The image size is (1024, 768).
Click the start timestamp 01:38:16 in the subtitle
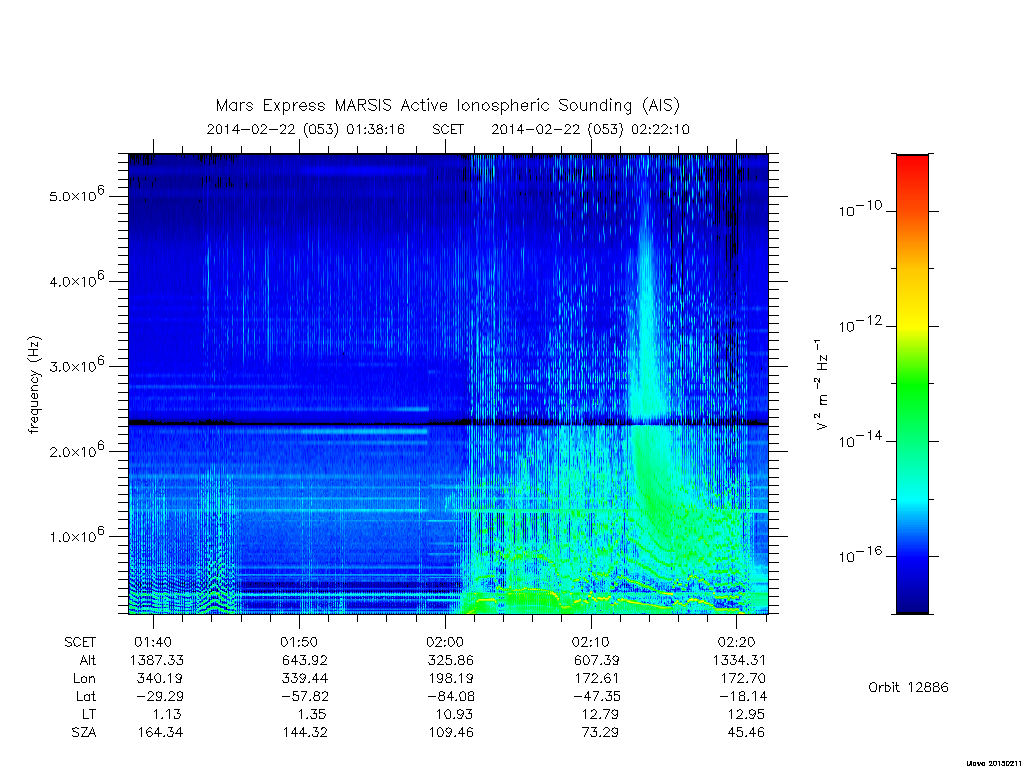[376, 129]
